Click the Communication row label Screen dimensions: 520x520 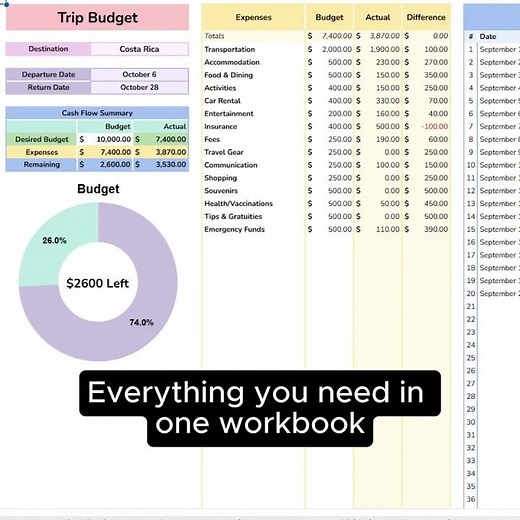(x=231, y=165)
